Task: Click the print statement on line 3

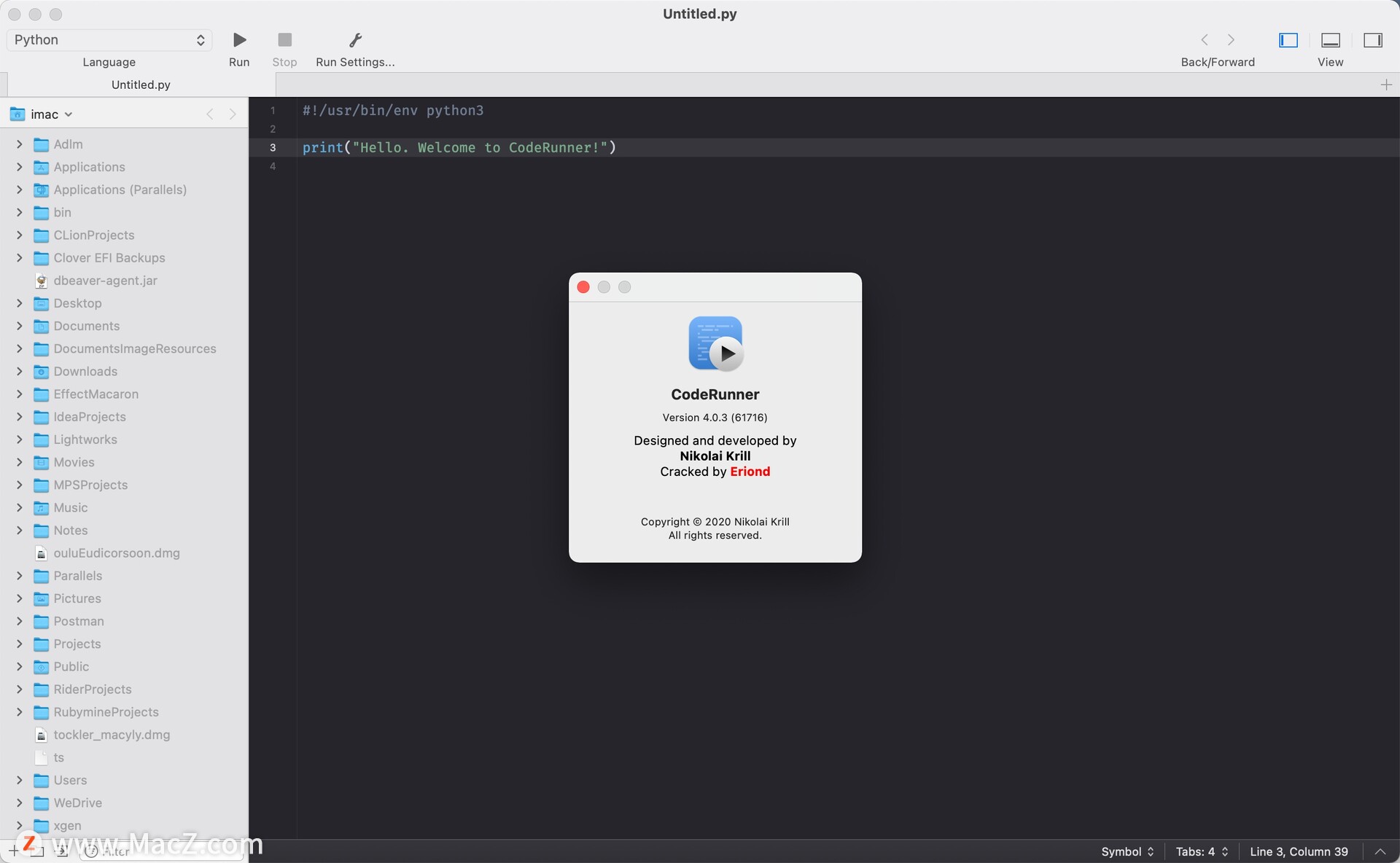Action: coord(459,147)
